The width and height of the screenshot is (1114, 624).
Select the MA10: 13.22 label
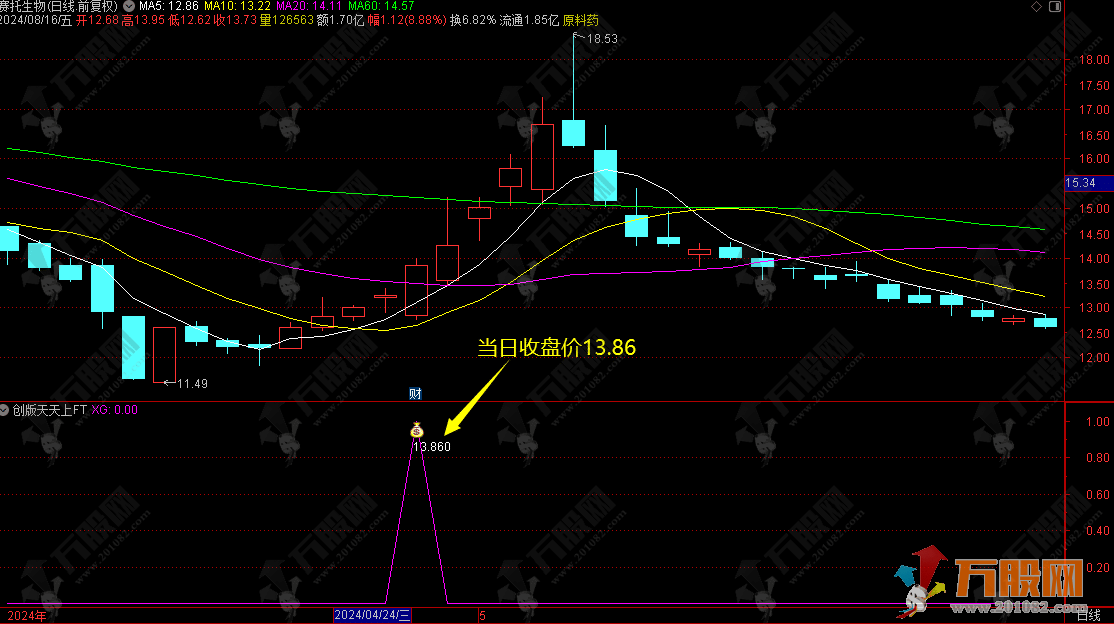coord(238,6)
